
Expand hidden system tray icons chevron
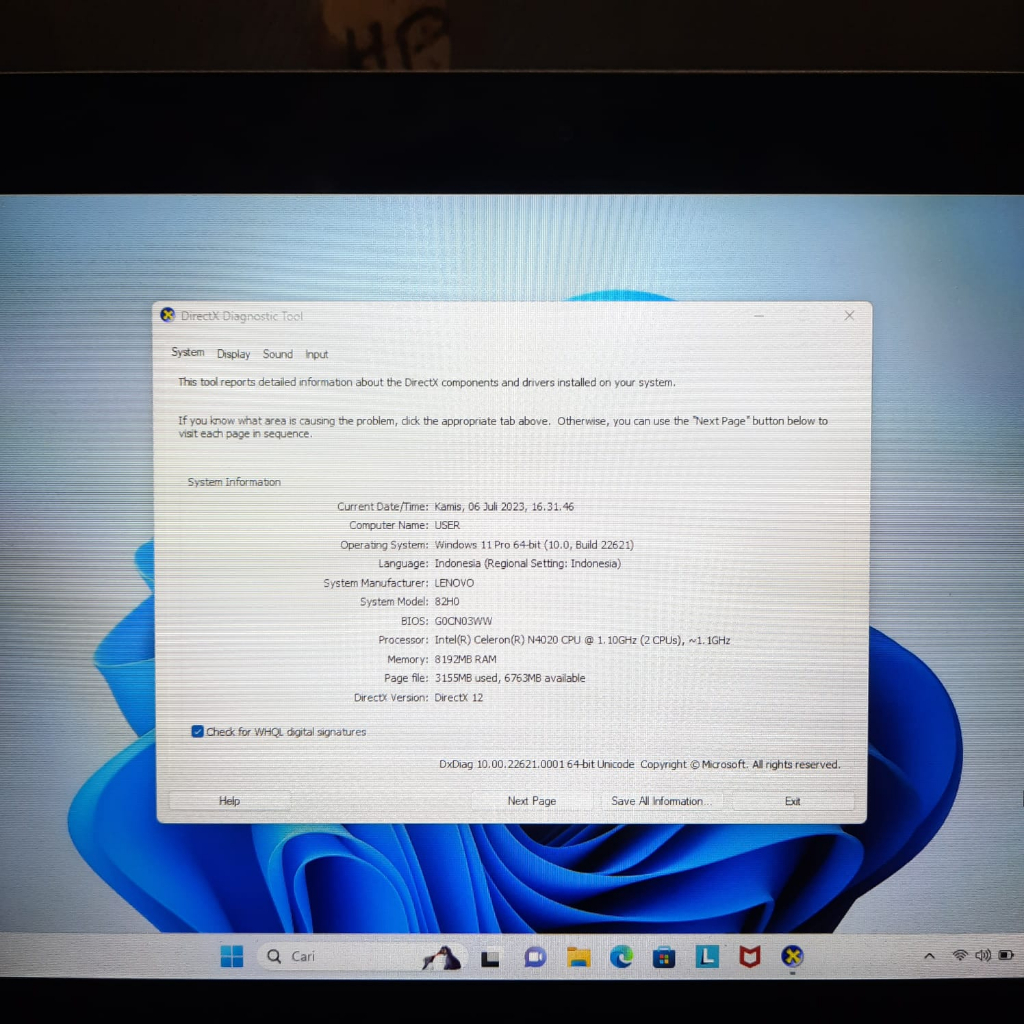click(x=929, y=957)
